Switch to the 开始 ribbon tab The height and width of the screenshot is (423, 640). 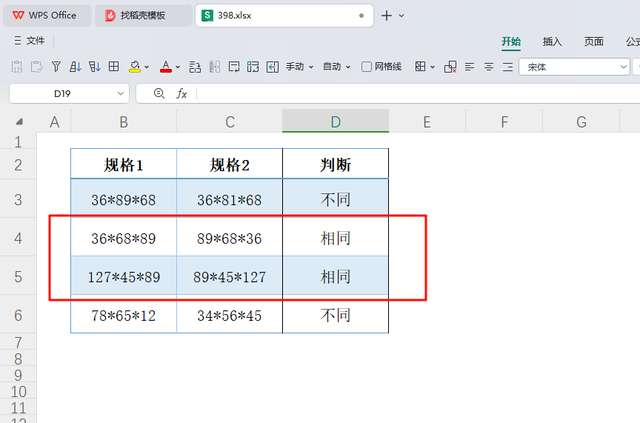pyautogui.click(x=511, y=41)
